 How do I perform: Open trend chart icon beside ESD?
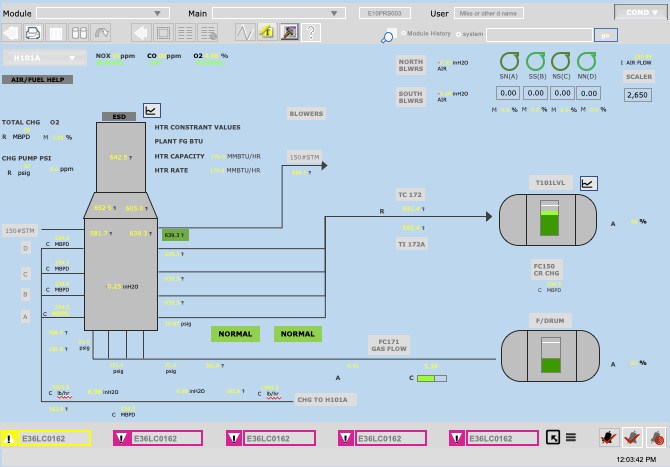(x=152, y=110)
